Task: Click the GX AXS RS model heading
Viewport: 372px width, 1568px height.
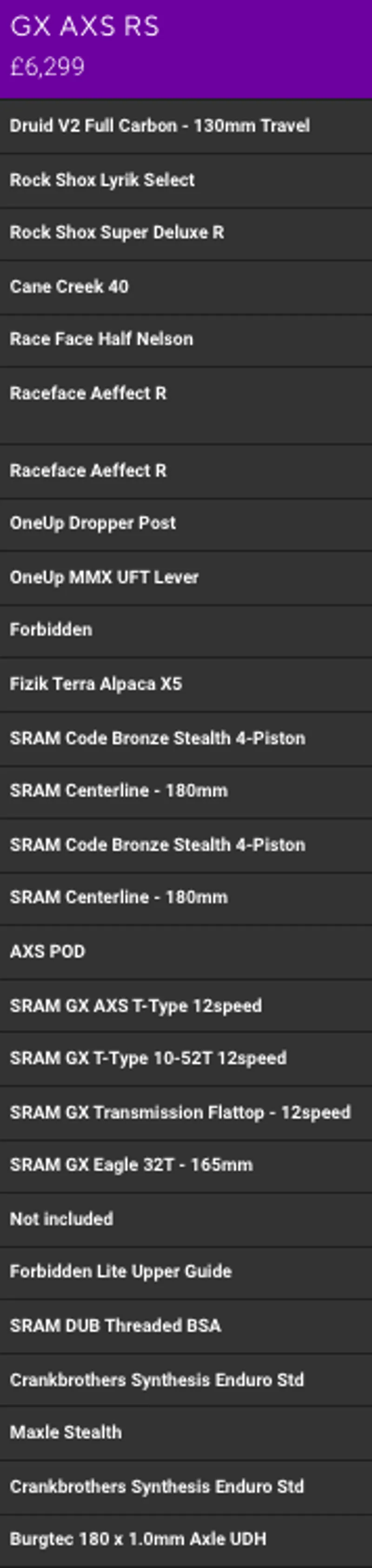Action: click(85, 27)
